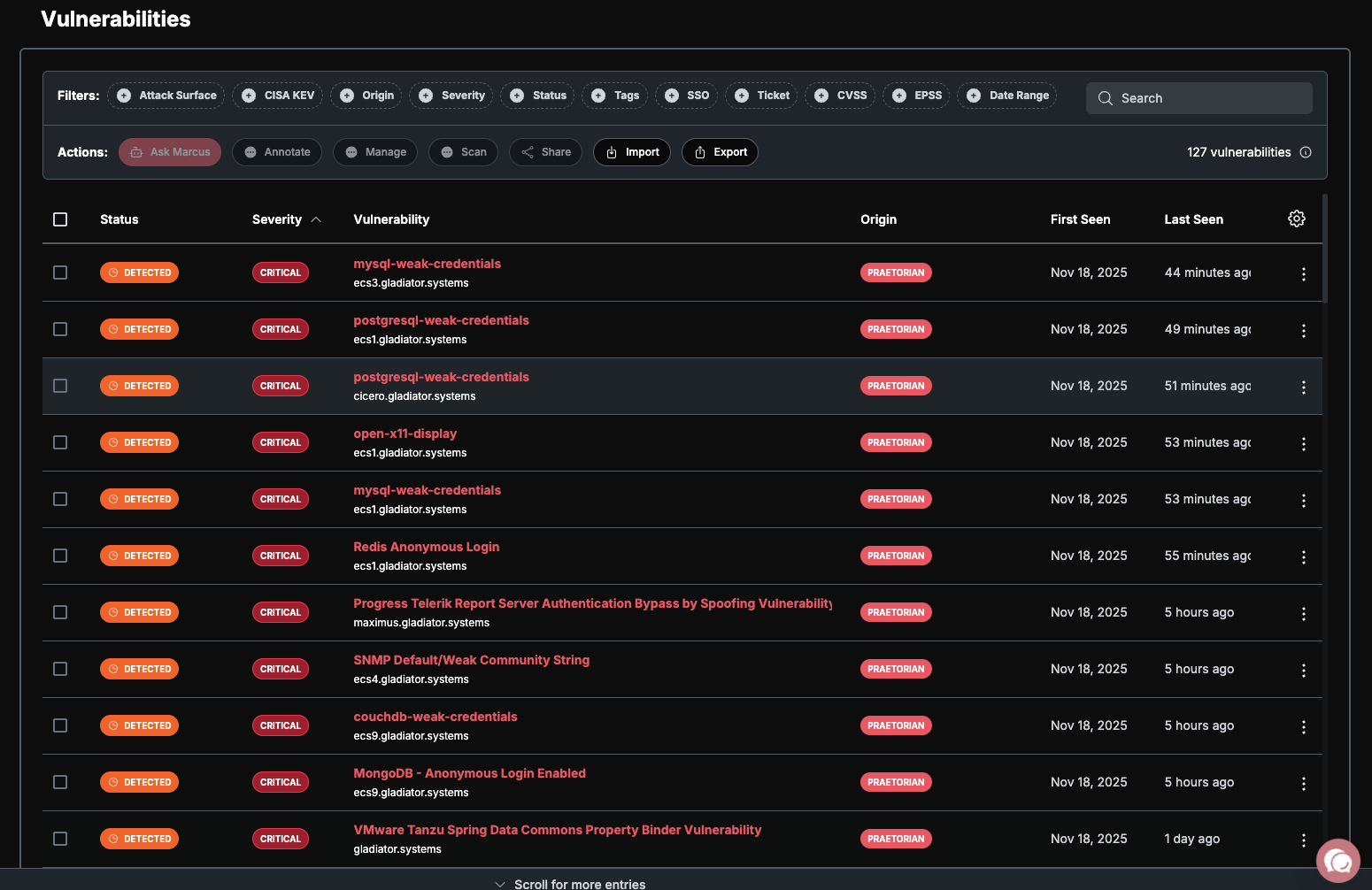
Task: Expand the Origin filter options
Action: coord(366,96)
